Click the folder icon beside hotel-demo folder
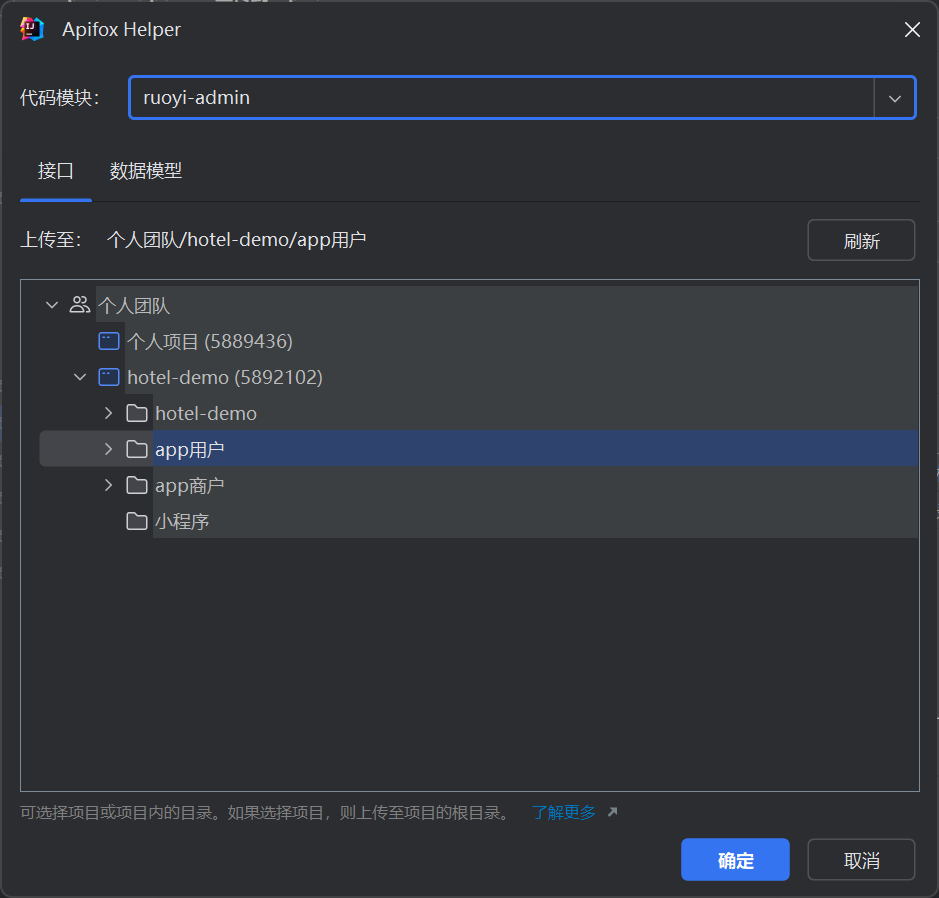 click(x=137, y=413)
